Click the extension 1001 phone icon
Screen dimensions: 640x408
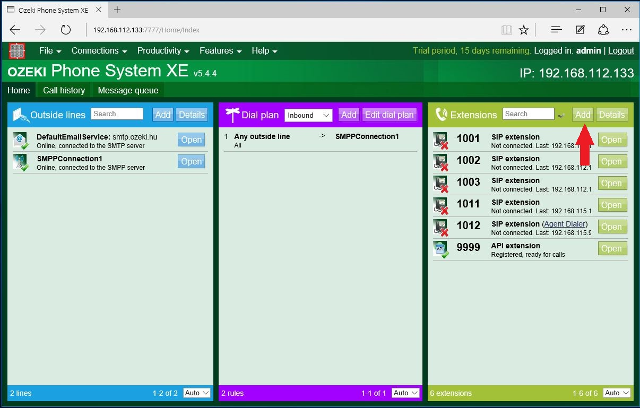click(440, 140)
